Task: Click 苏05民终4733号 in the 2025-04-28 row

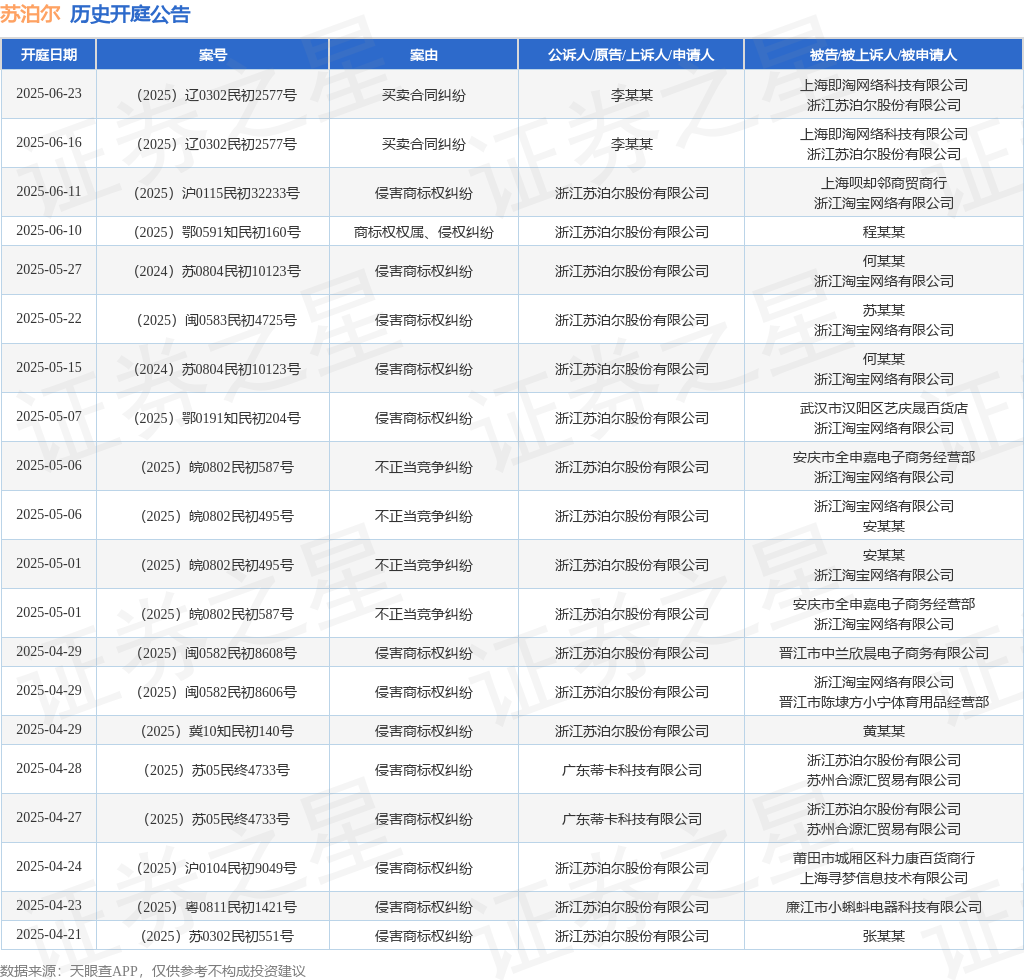Action: pyautogui.click(x=240, y=770)
